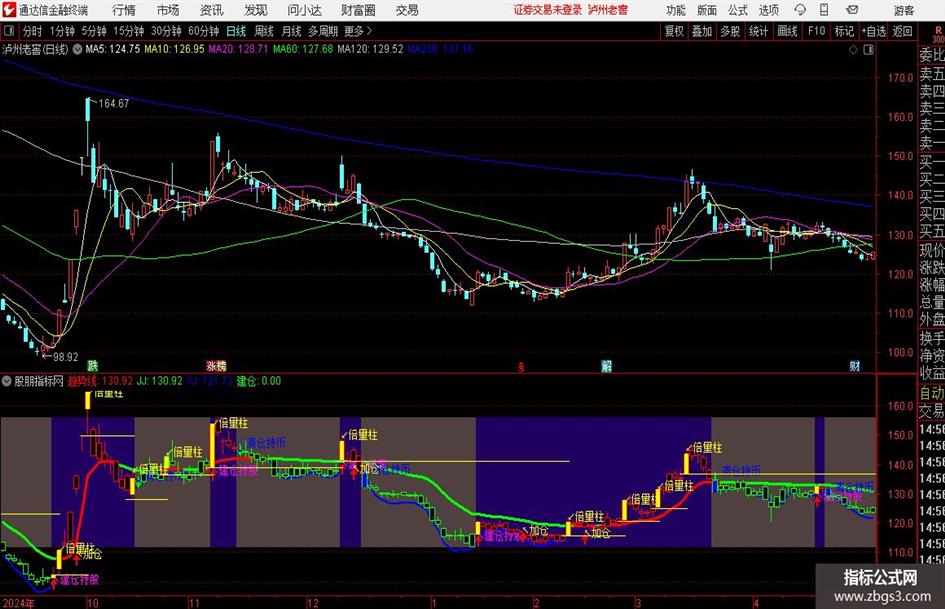The width and height of the screenshot is (945, 609).
Task: Switch to 1分钟 period
Action: pyautogui.click(x=61, y=31)
